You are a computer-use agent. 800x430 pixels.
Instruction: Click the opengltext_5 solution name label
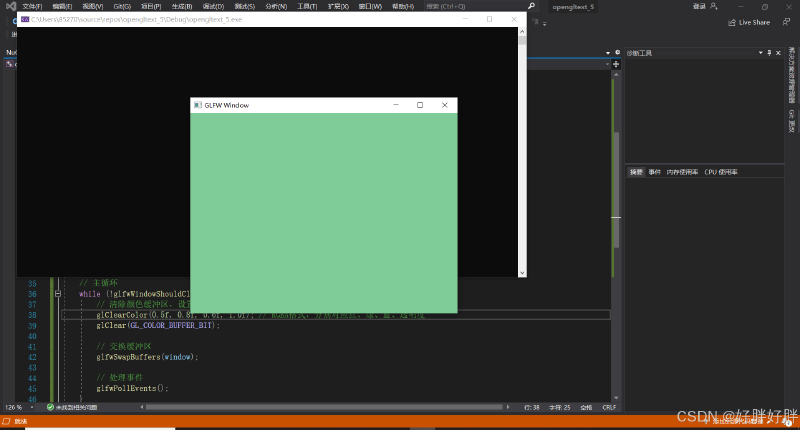[x=573, y=7]
